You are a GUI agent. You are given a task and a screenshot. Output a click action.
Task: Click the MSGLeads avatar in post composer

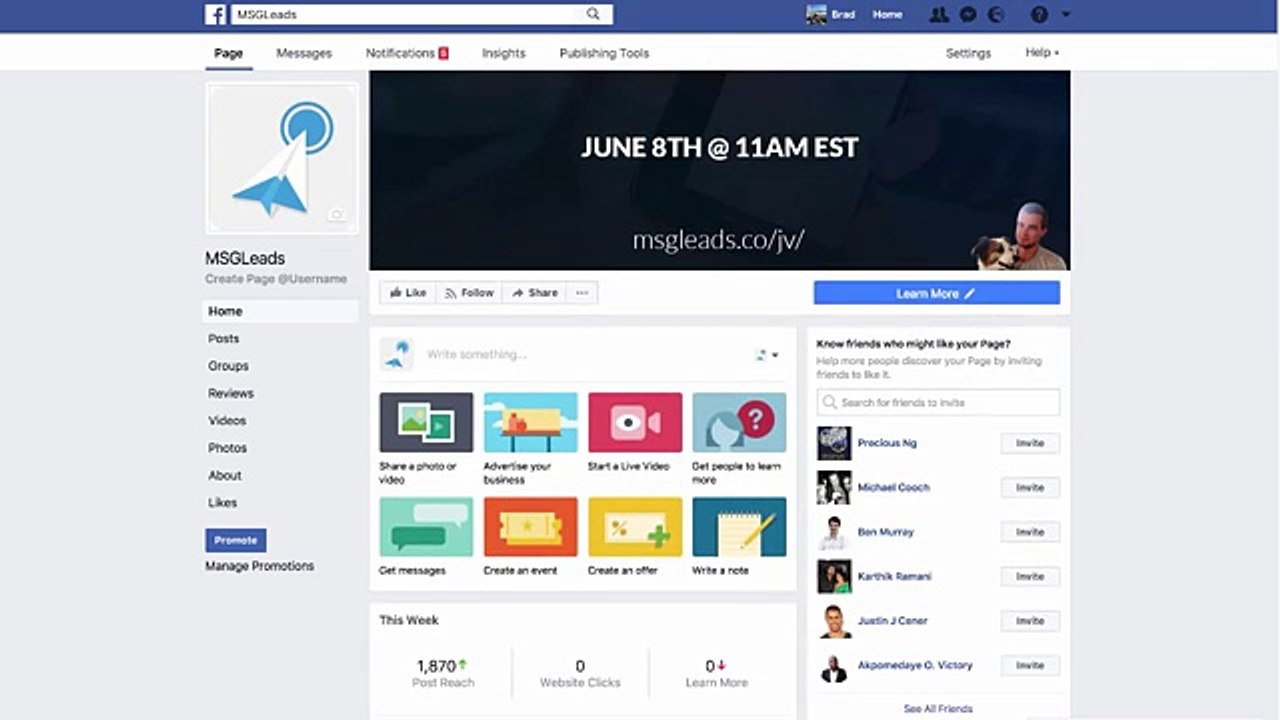[397, 354]
